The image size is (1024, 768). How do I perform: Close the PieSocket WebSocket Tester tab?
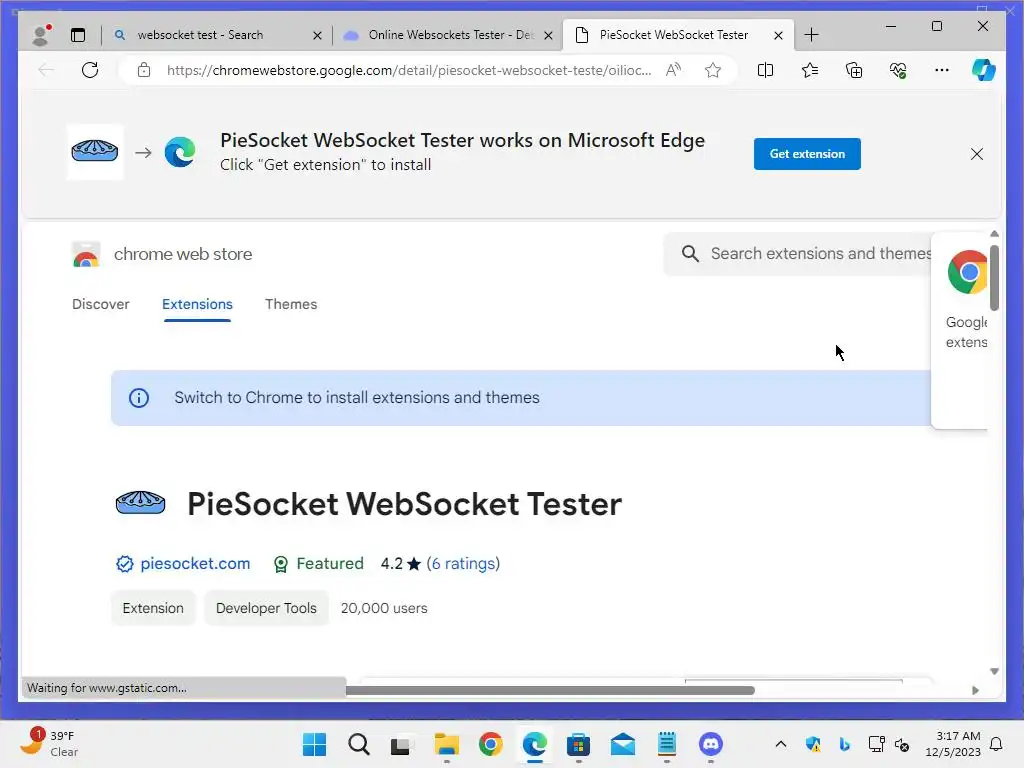click(x=778, y=35)
